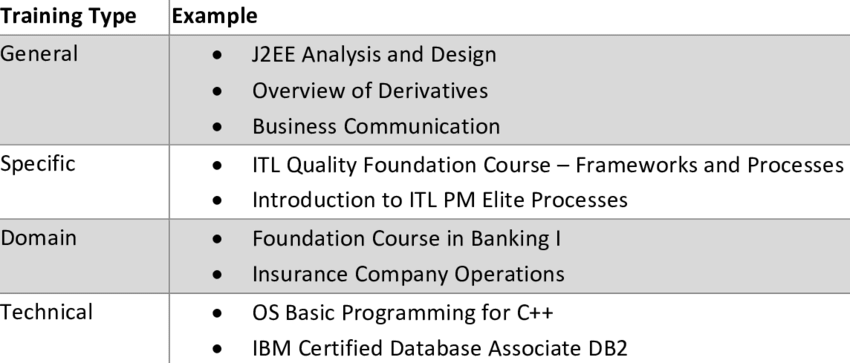The image size is (850, 363).
Task: Click OS Basic Programming for C++
Action: click(403, 313)
